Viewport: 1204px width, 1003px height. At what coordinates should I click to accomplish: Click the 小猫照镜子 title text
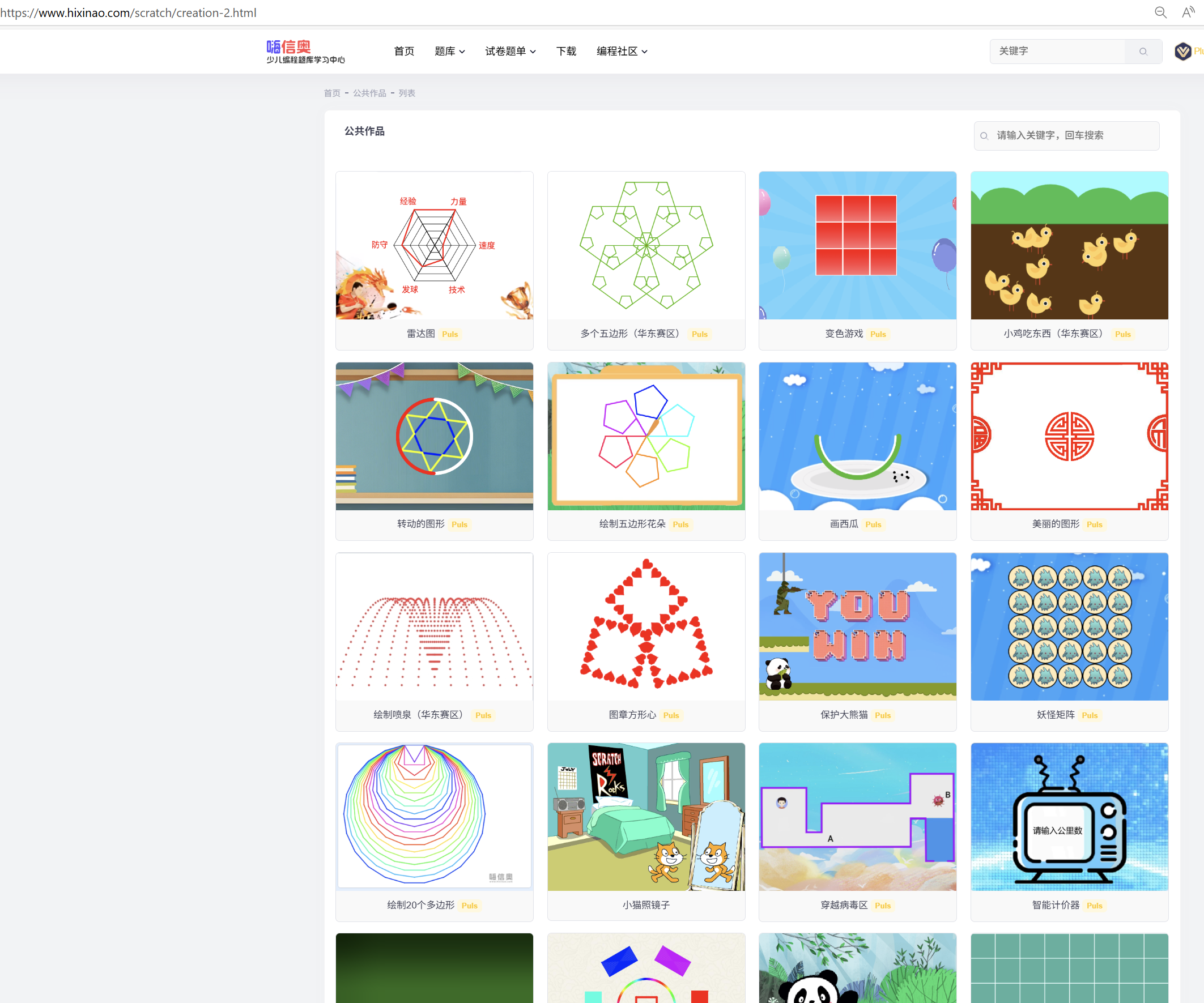coord(645,905)
